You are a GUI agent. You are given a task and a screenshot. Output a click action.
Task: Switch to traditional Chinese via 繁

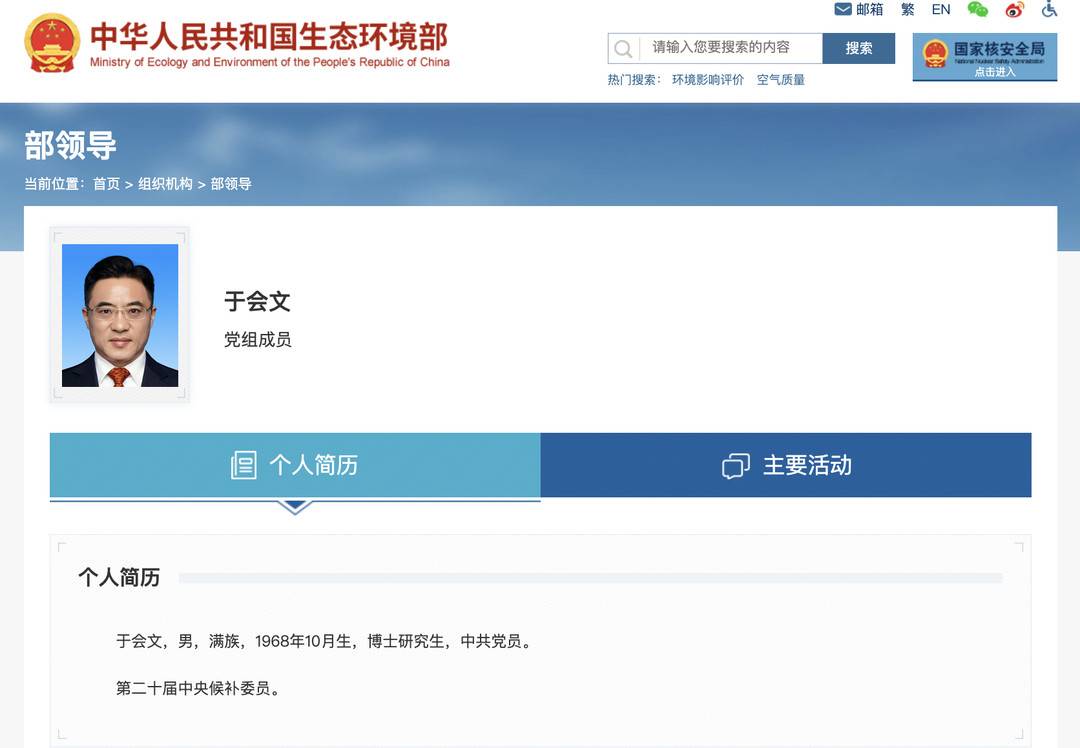[907, 10]
